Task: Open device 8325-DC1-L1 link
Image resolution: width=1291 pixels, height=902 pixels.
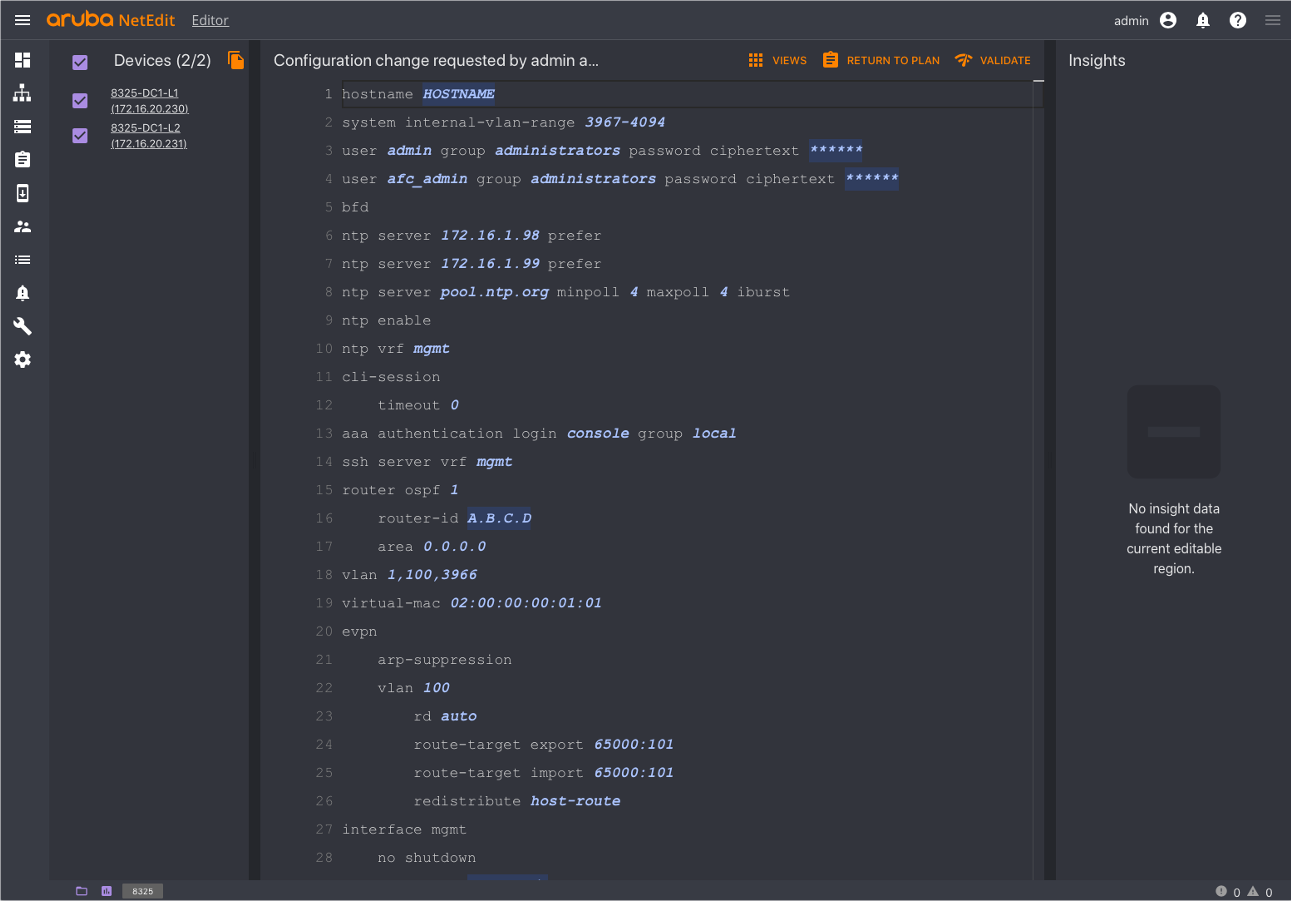Action: tap(149, 100)
